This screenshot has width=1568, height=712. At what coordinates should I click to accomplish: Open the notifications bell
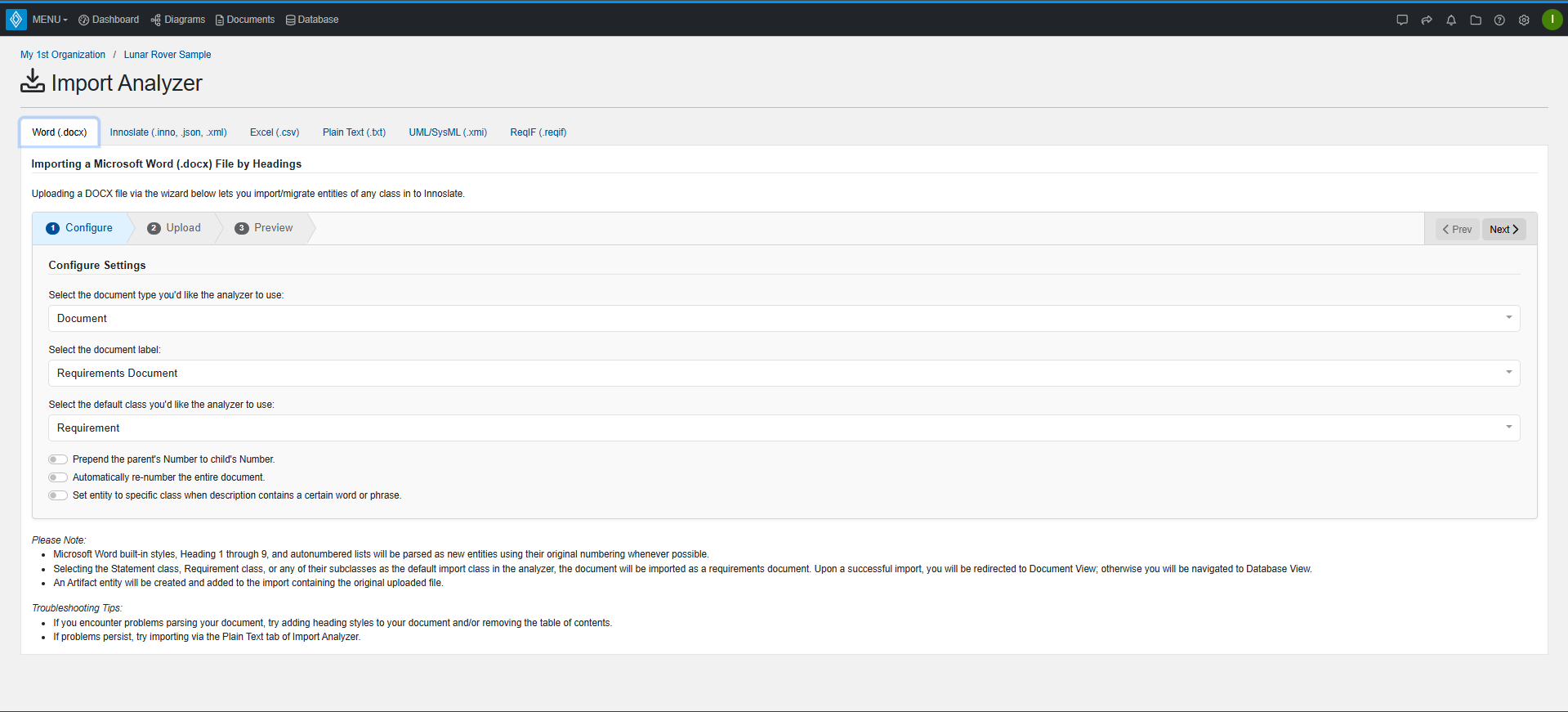click(x=1451, y=20)
